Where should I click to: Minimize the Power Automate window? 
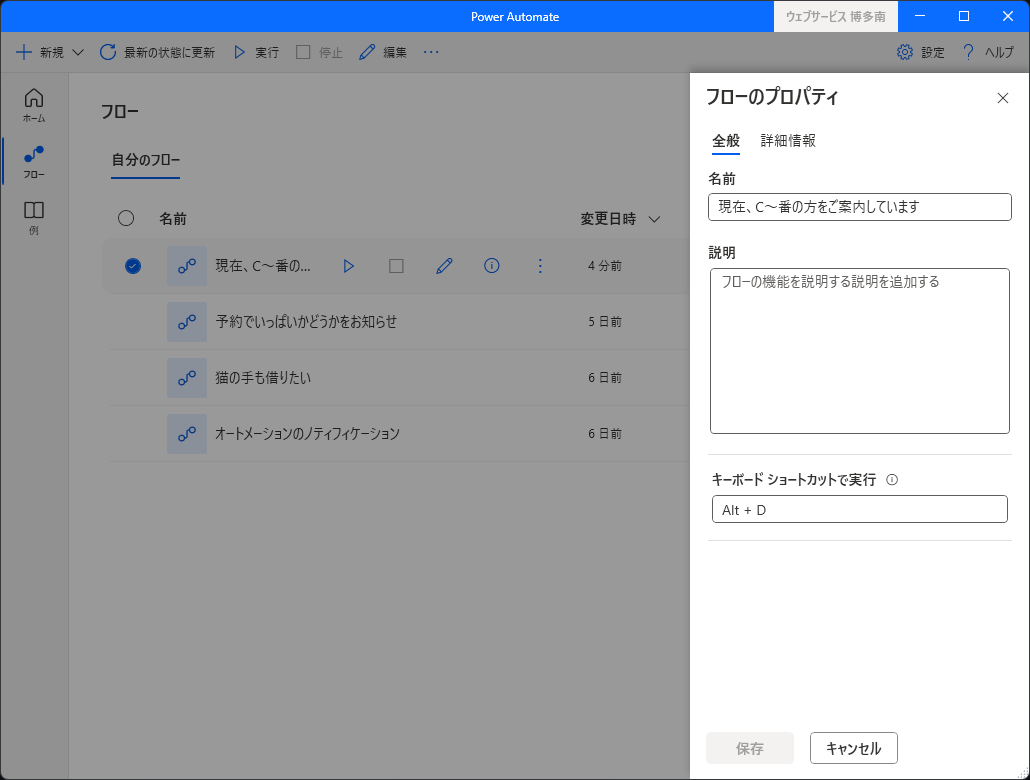pos(920,16)
